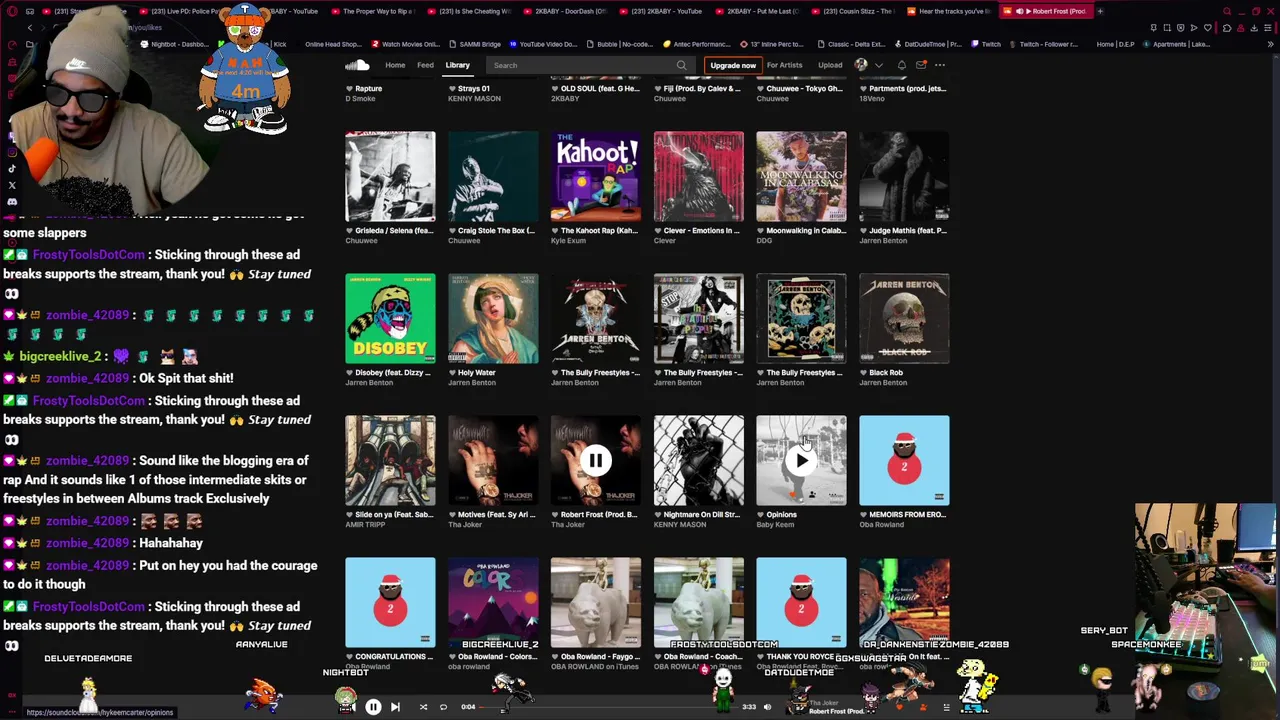Open the Black Rob cover thumbnail
1280x720 pixels.
point(904,318)
